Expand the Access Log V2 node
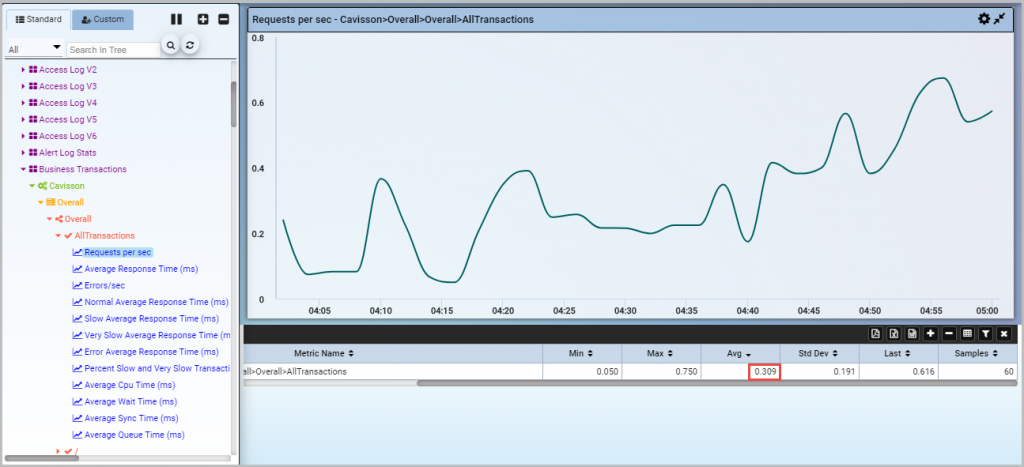 pos(24,69)
